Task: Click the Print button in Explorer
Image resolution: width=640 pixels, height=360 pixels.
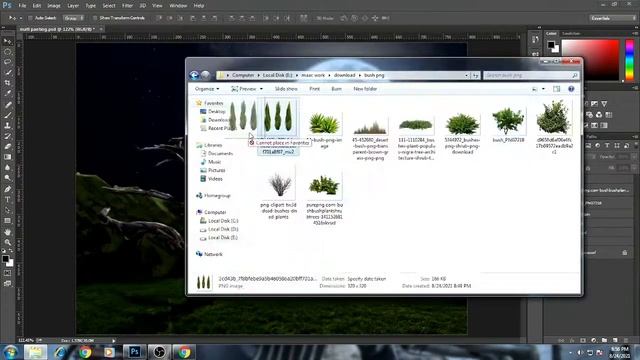Action: 314,89
